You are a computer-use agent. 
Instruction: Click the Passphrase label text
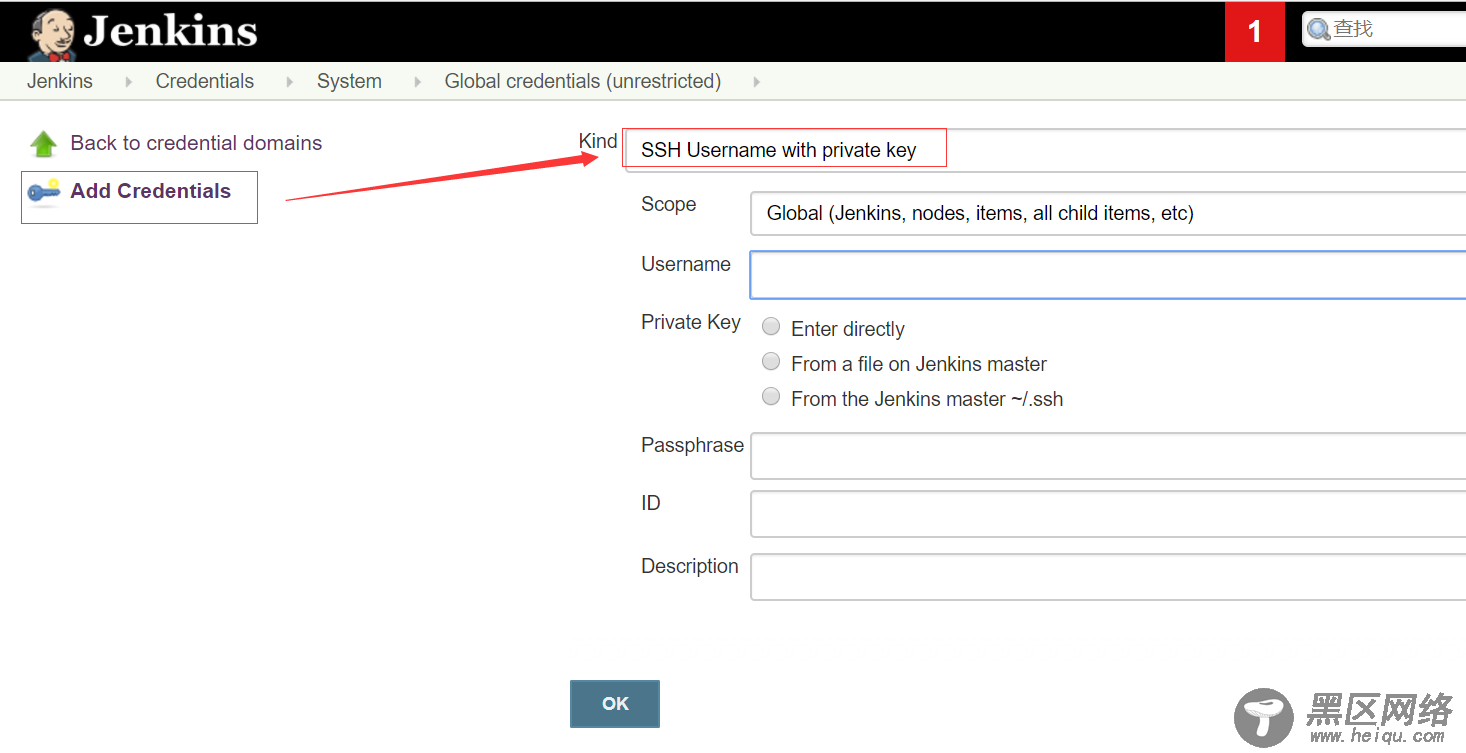tap(693, 445)
